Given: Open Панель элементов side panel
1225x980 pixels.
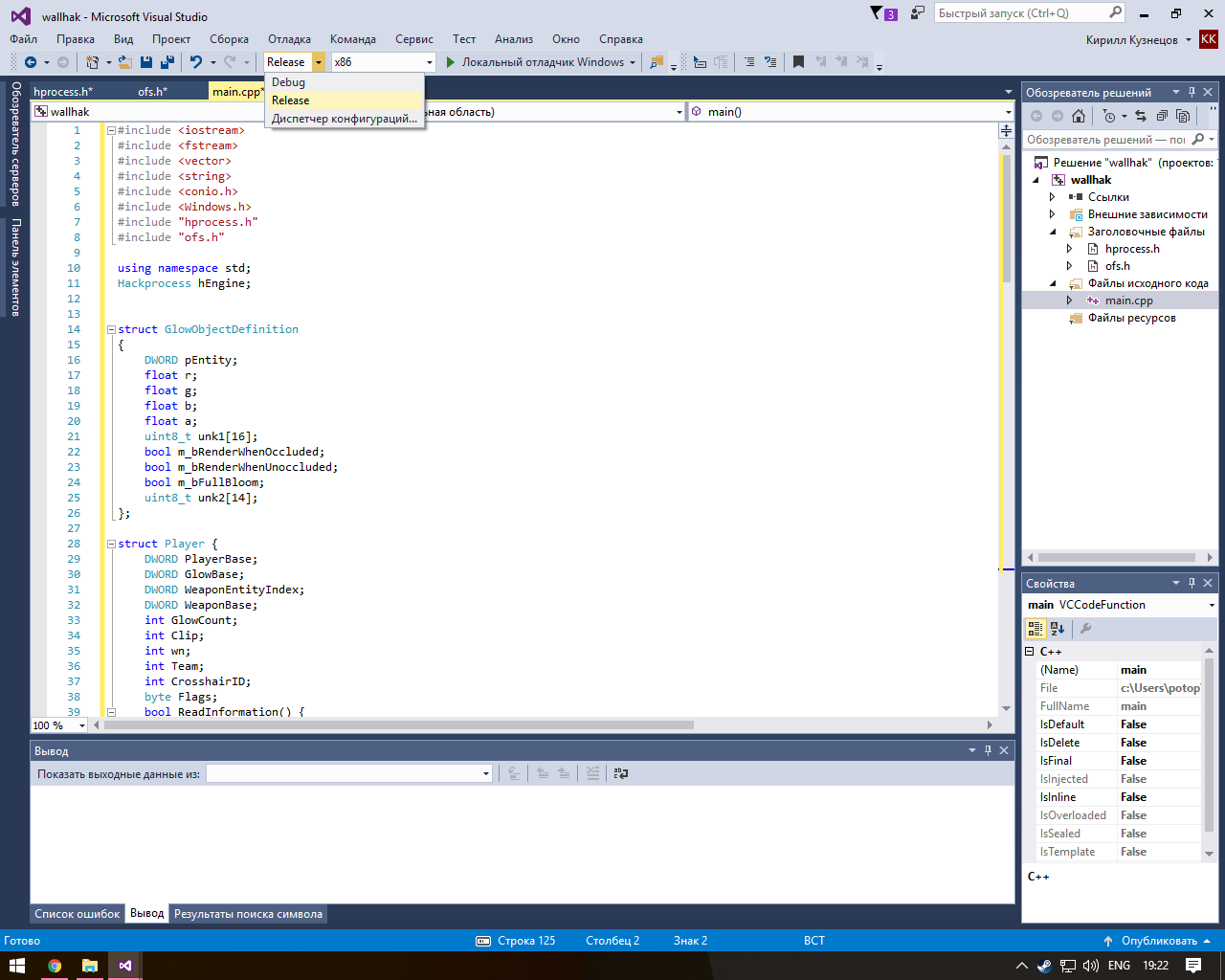Looking at the screenshot, I should [16, 267].
